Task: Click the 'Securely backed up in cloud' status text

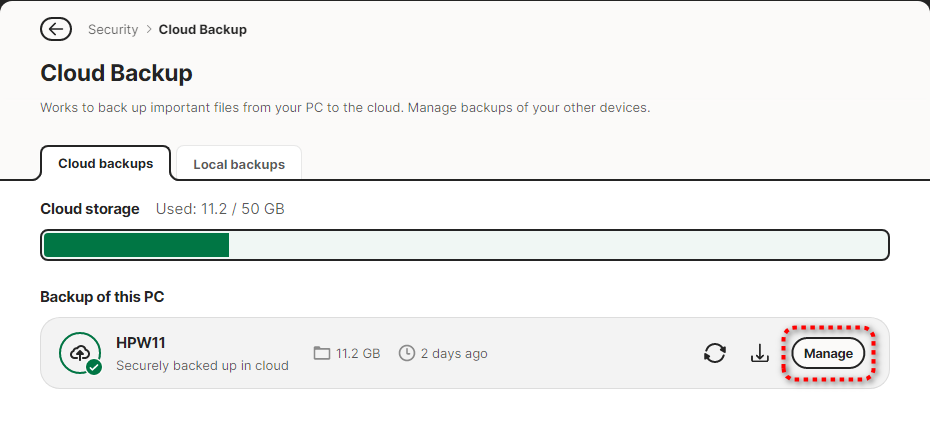Action: [202, 365]
